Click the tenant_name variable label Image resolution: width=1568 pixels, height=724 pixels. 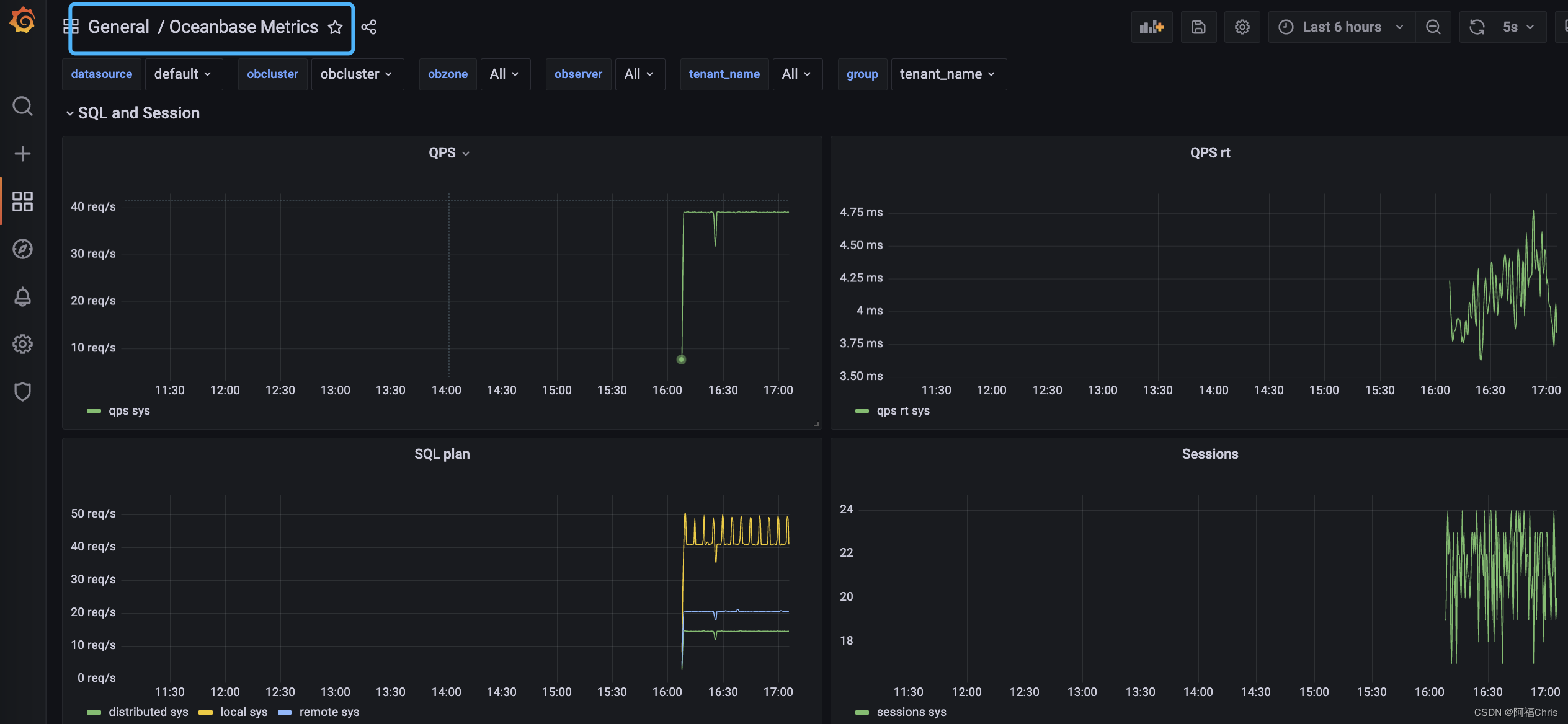(724, 74)
